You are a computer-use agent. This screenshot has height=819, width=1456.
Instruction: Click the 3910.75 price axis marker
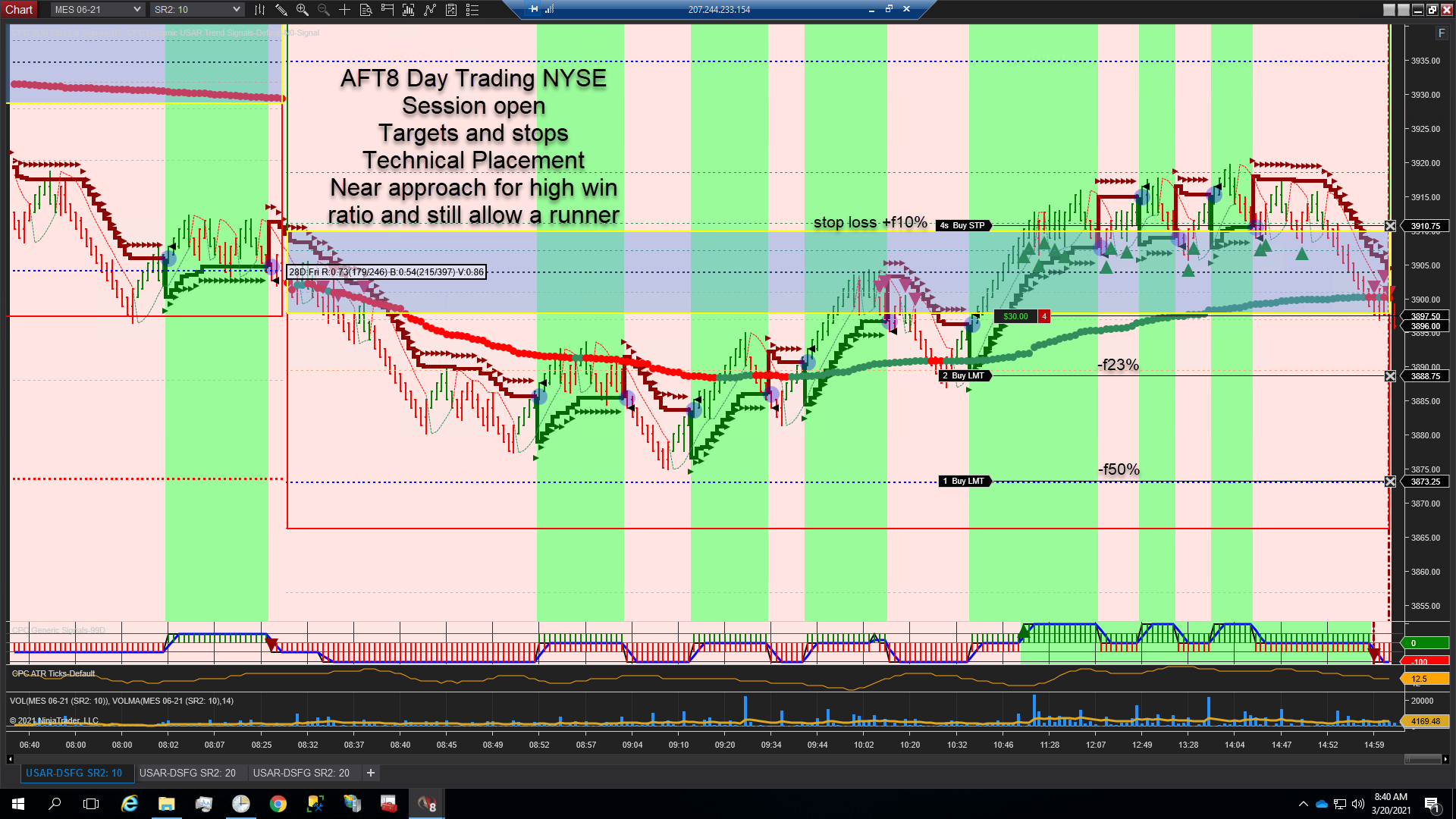1425,226
